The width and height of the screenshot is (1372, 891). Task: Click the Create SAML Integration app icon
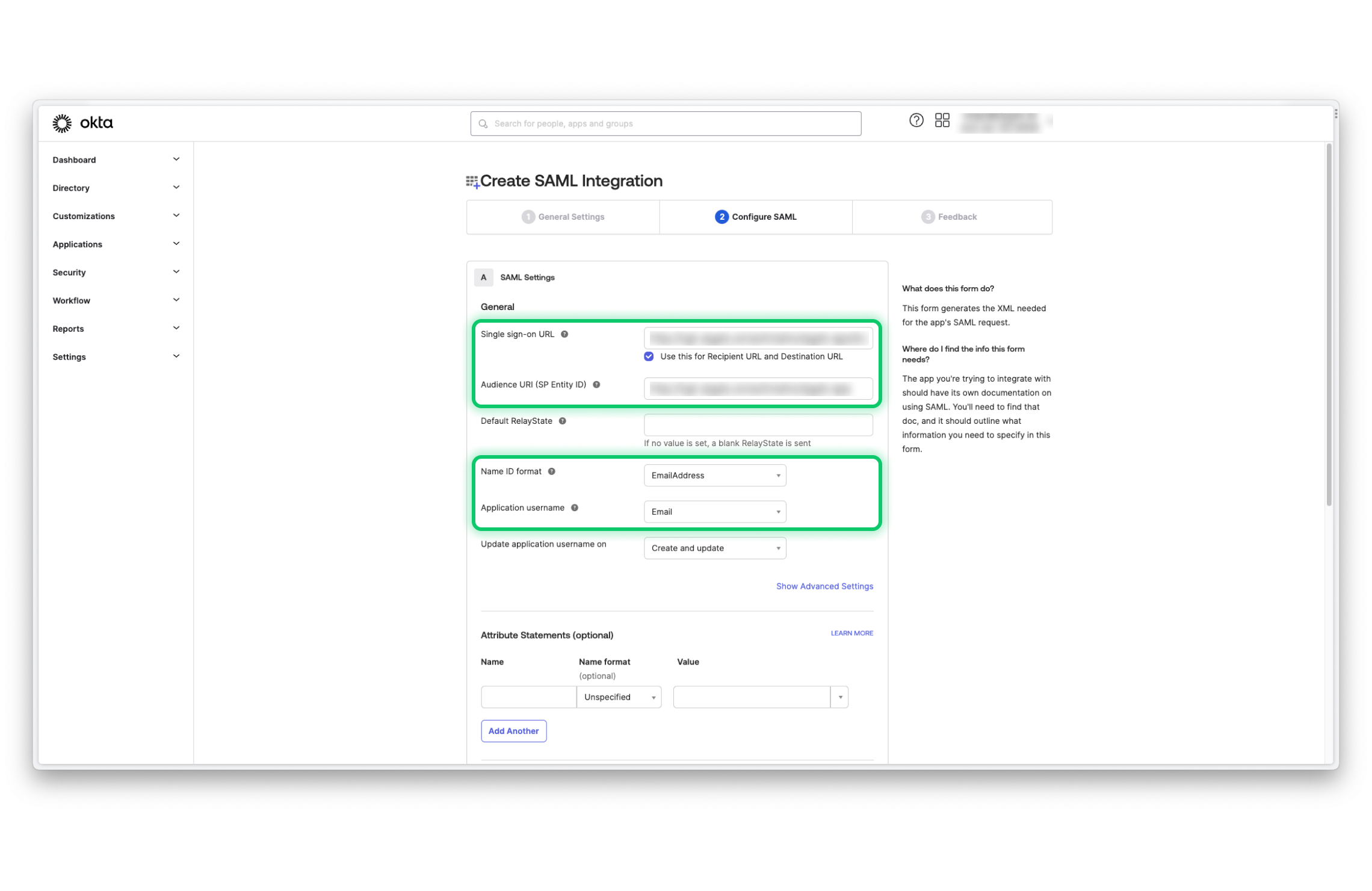point(472,182)
